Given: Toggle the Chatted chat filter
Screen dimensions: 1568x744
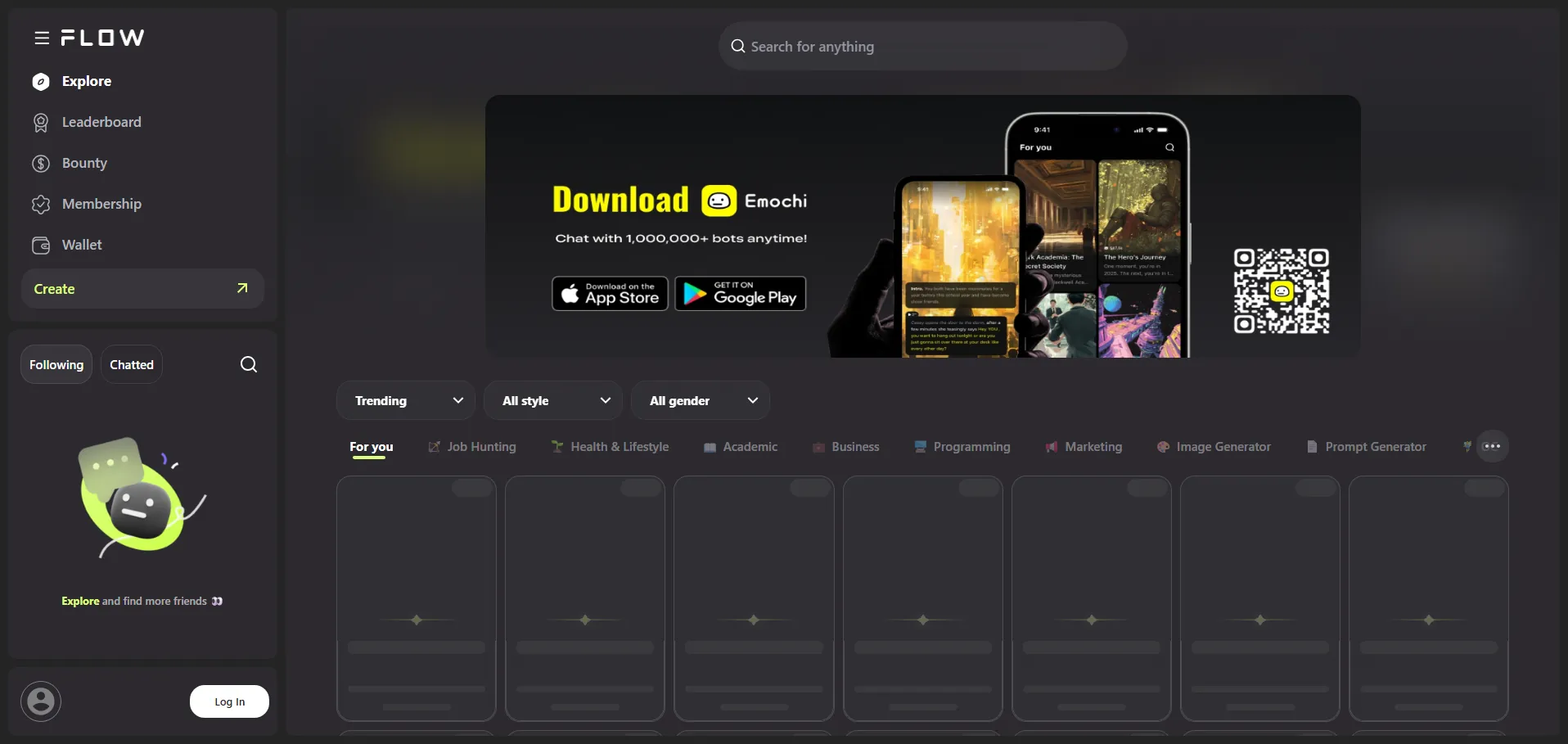Looking at the screenshot, I should [x=132, y=364].
